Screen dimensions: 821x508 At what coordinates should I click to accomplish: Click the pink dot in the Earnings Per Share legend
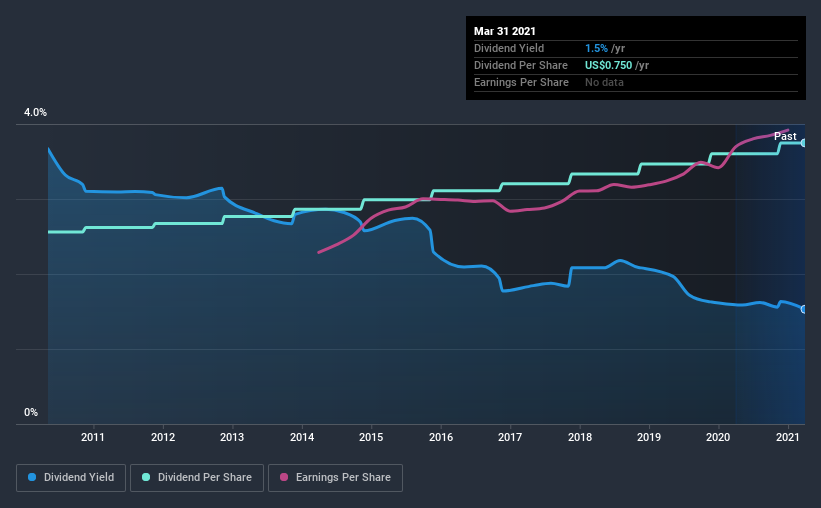pyautogui.click(x=282, y=478)
